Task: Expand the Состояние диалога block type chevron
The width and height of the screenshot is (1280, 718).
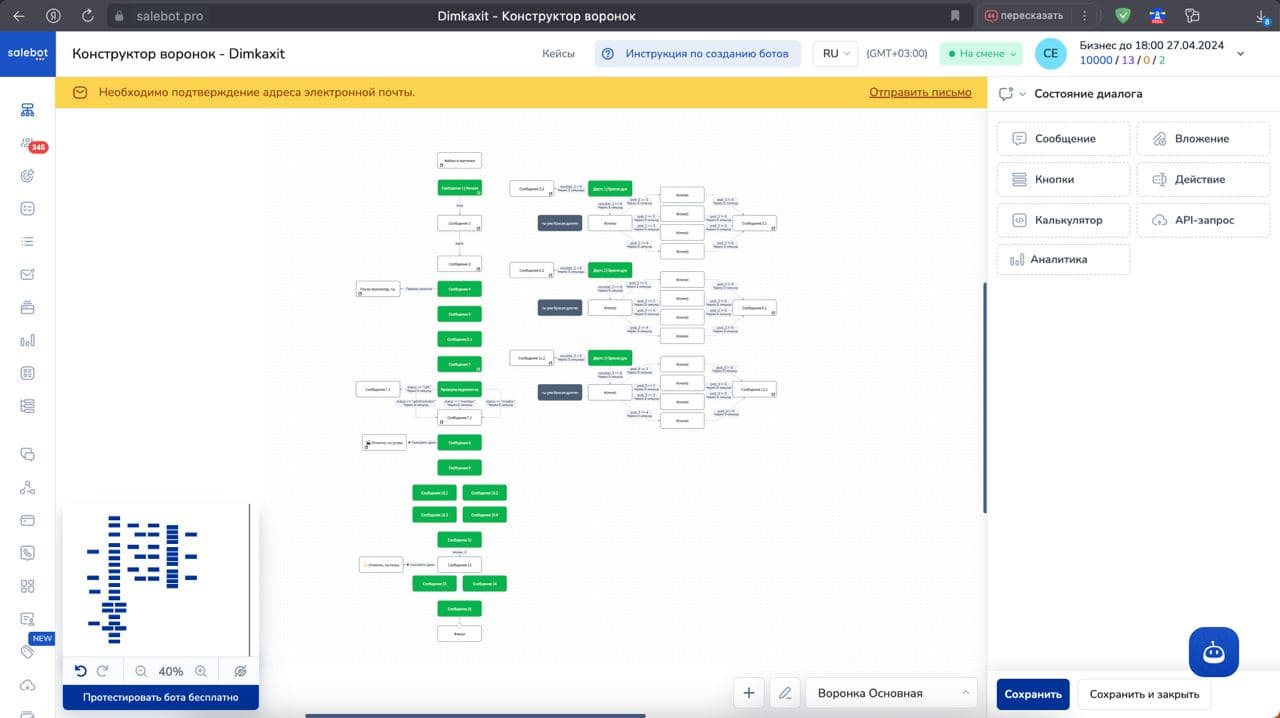Action: tap(1023, 94)
